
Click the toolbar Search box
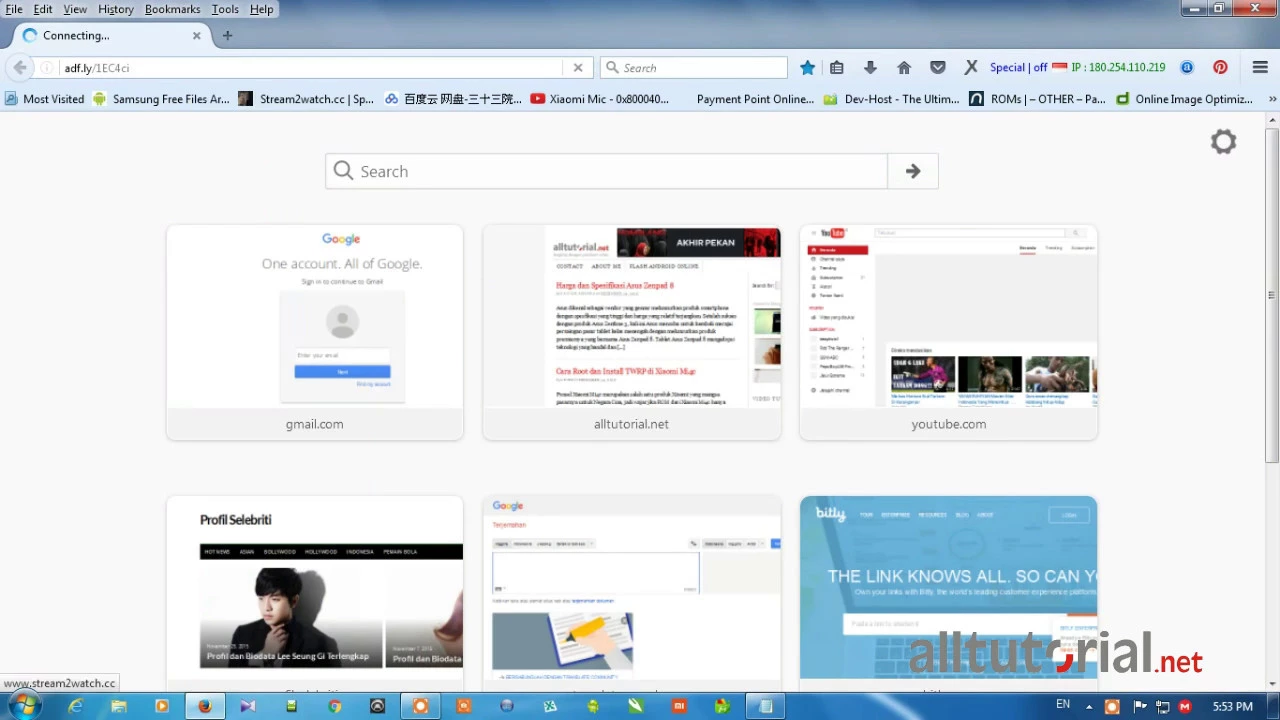point(695,68)
